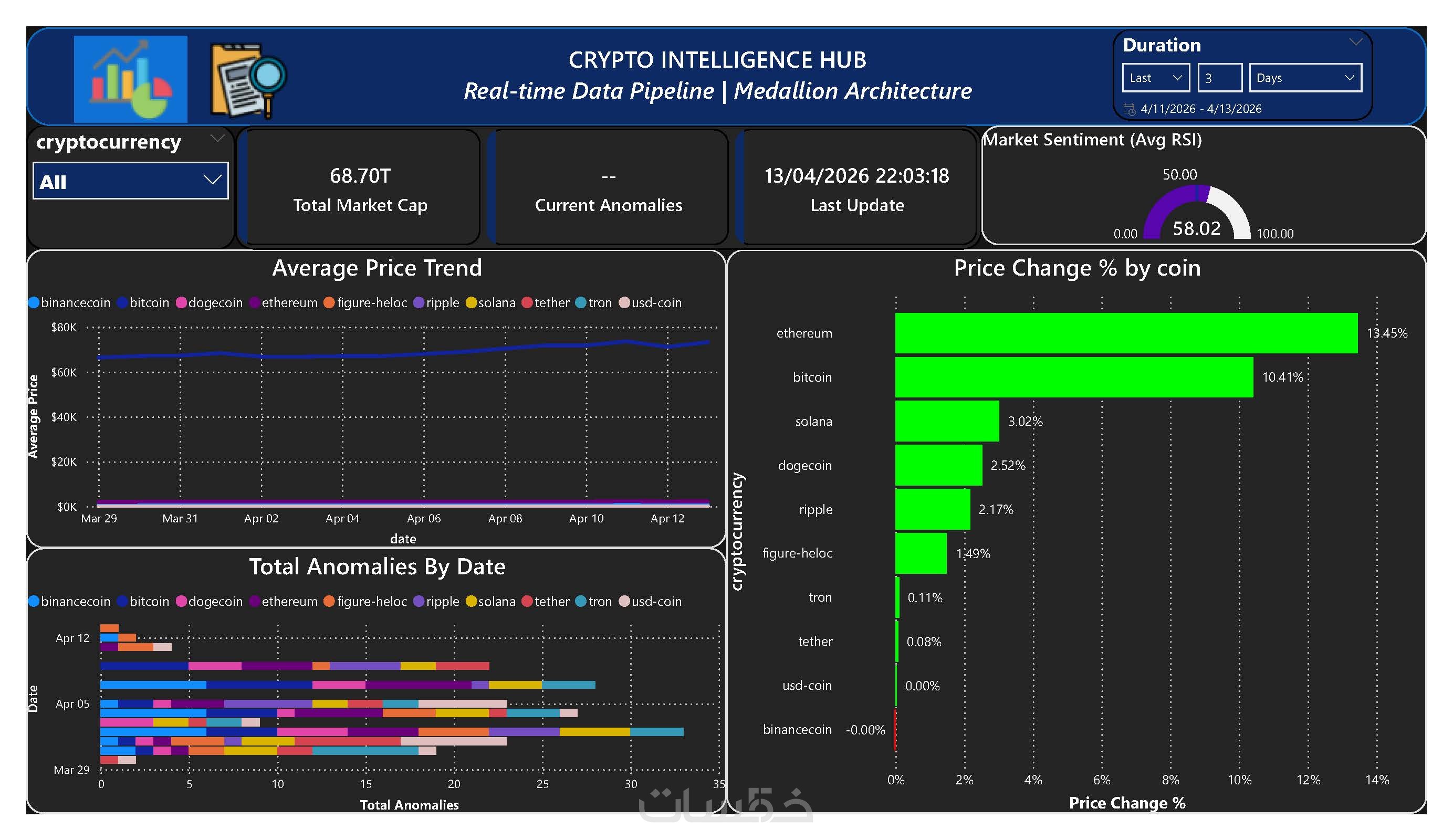This screenshot has height=840, width=1453.
Task: Select binancecoin legend dot in Average Price Trend
Action: pyautogui.click(x=34, y=303)
